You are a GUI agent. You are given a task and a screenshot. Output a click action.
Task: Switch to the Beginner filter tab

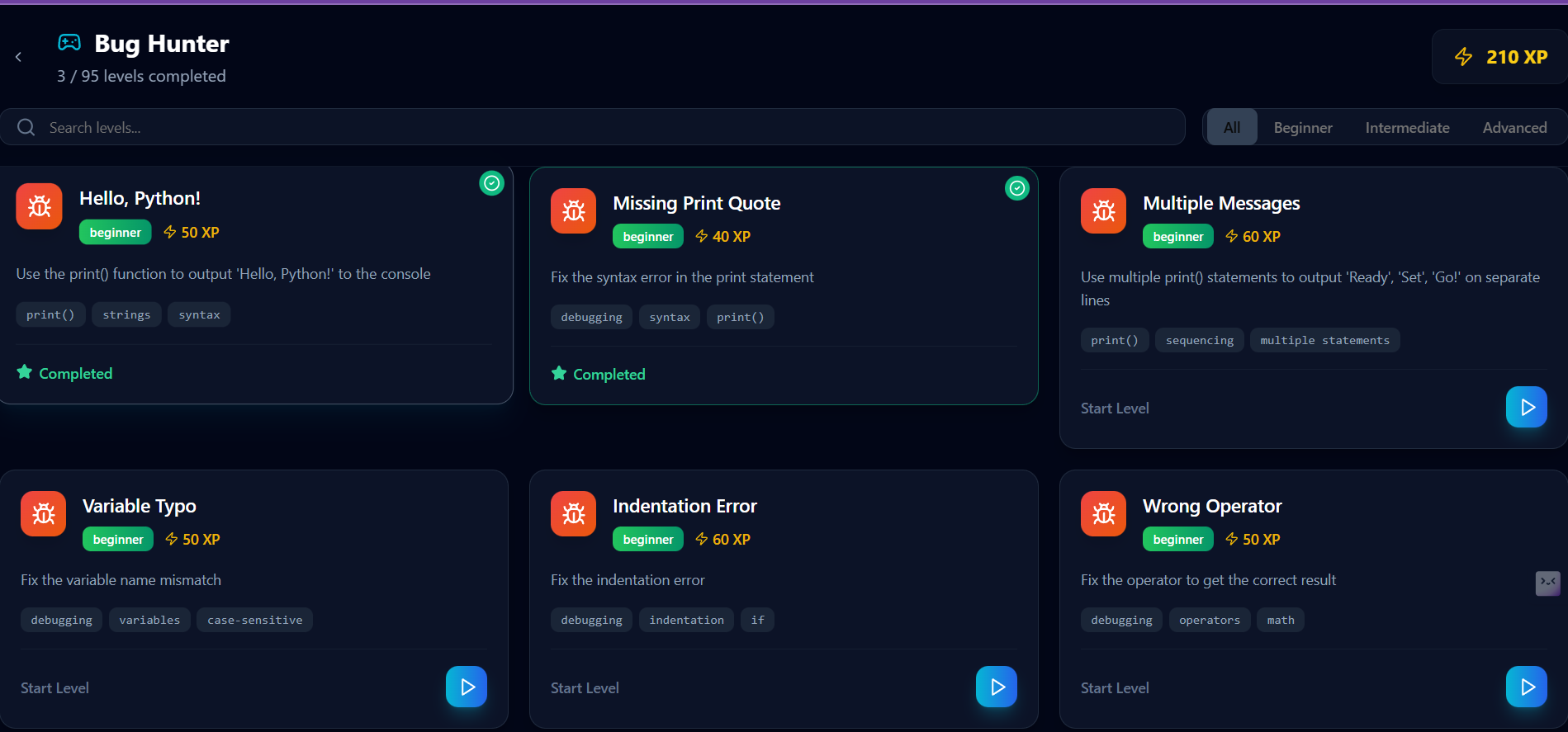coord(1303,127)
